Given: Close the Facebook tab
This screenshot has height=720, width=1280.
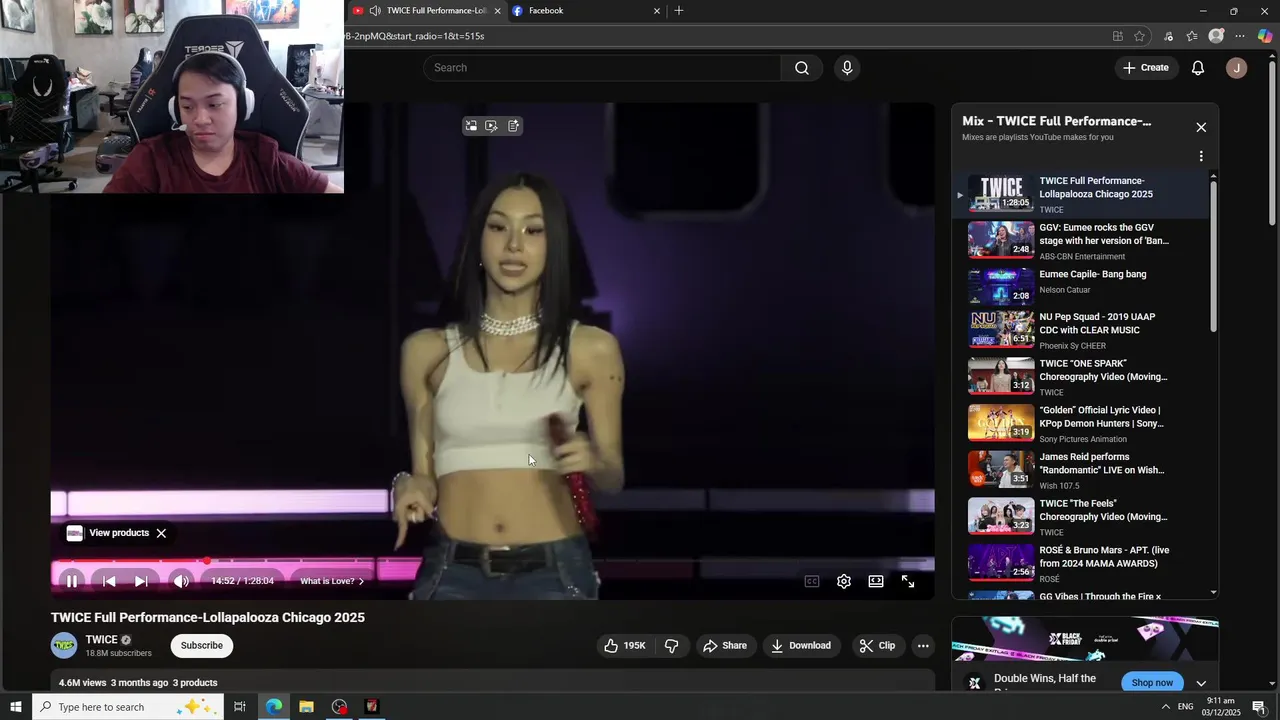Looking at the screenshot, I should coord(657,11).
